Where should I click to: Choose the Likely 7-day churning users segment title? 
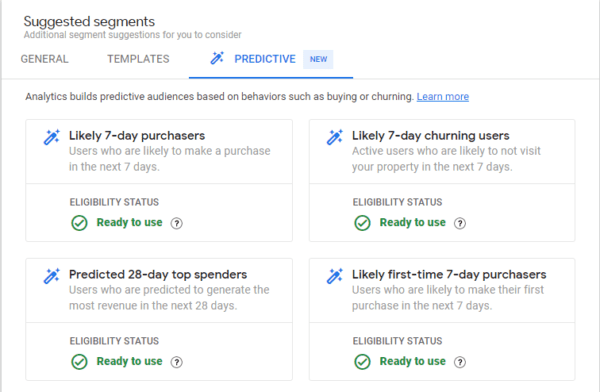430,136
